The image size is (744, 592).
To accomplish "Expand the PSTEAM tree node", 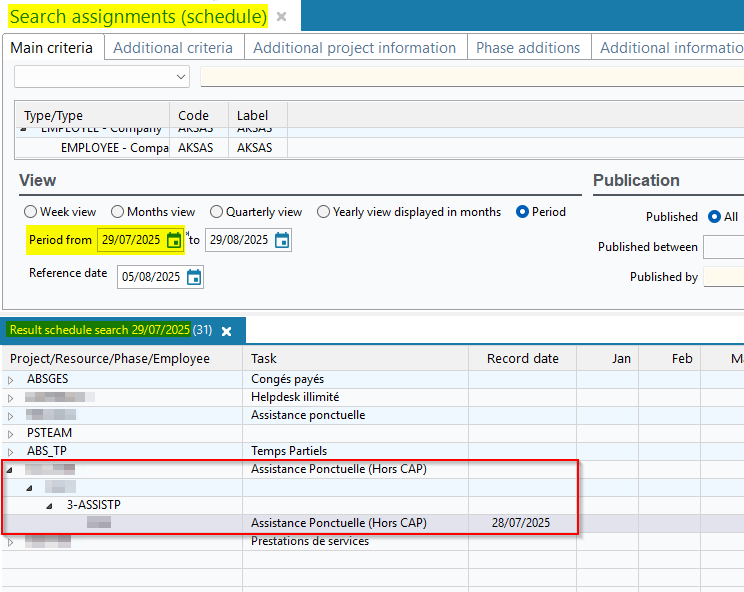I will [11, 434].
